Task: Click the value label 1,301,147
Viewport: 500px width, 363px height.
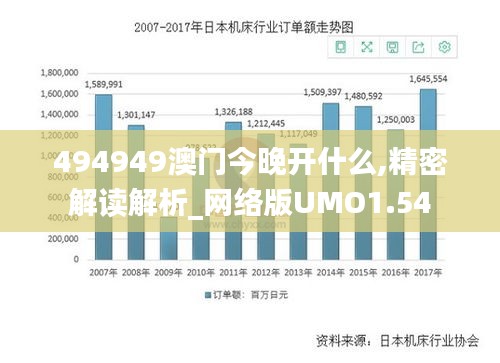Action: (x=136, y=115)
